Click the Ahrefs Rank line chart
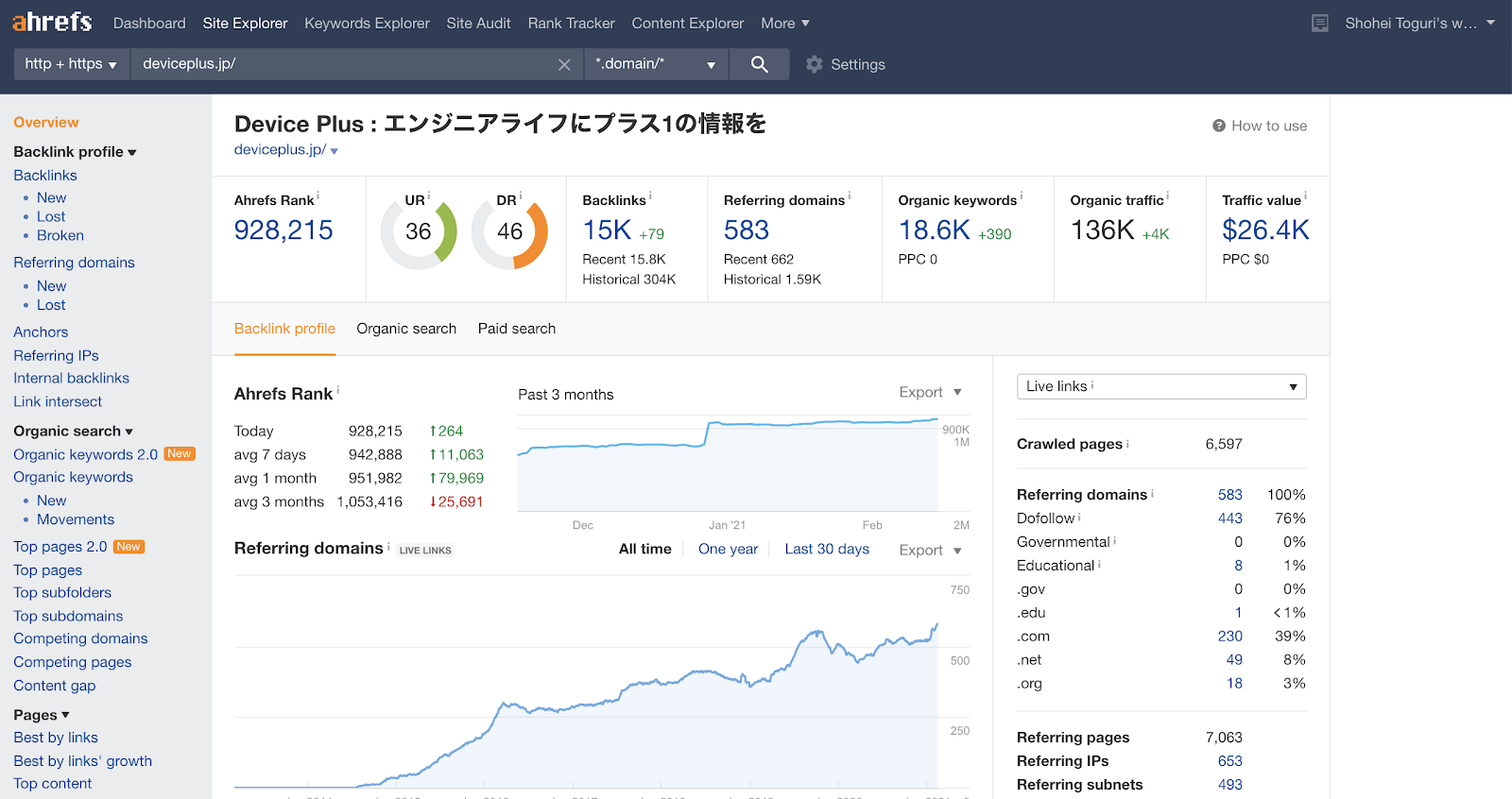Viewport: 1512px width, 799px height. tap(728, 463)
